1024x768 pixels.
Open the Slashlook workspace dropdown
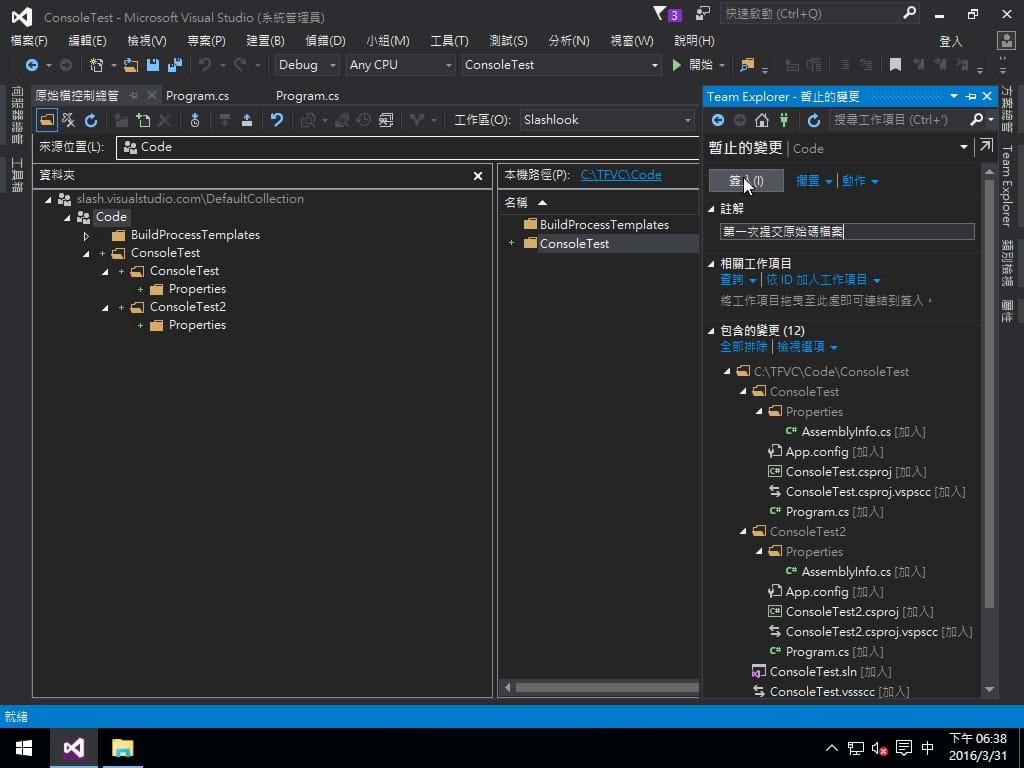click(x=688, y=120)
